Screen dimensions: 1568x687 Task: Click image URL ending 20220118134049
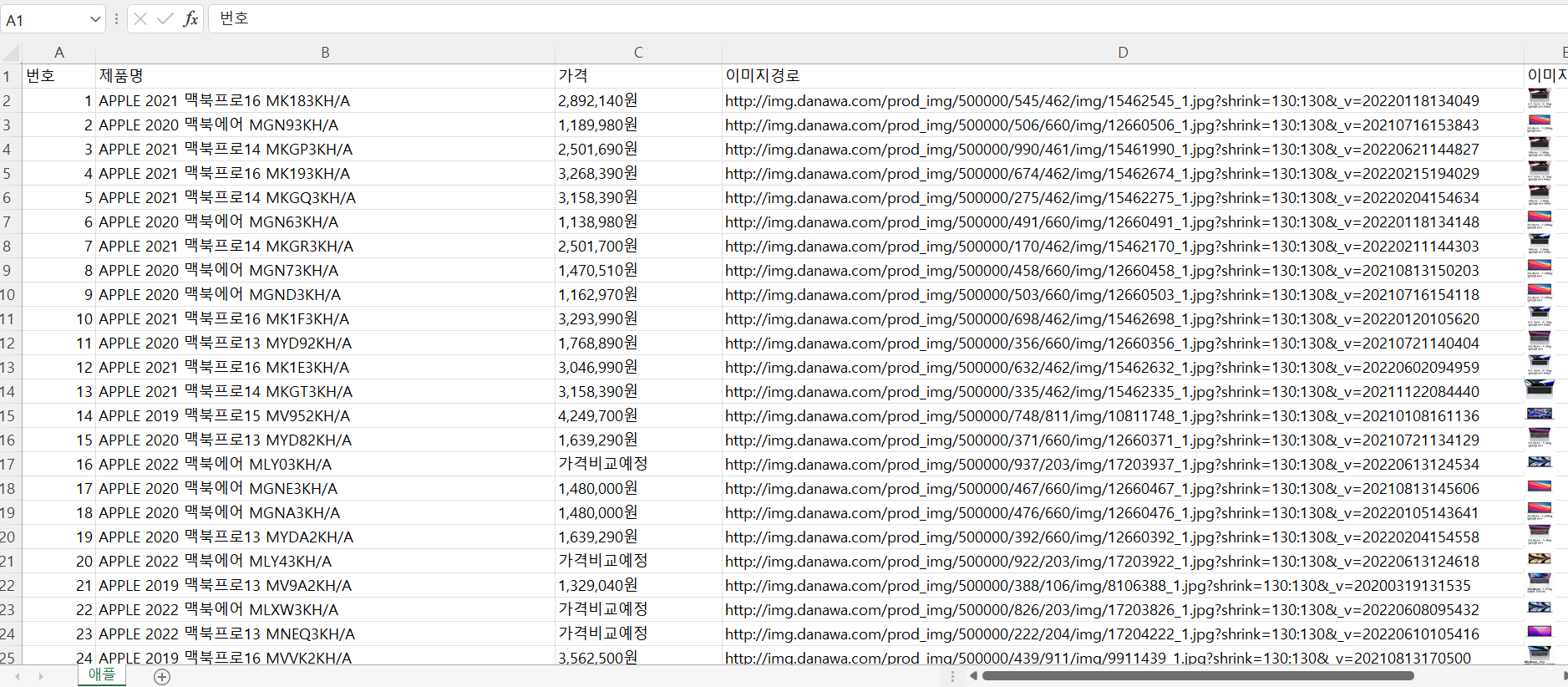coord(1123,101)
